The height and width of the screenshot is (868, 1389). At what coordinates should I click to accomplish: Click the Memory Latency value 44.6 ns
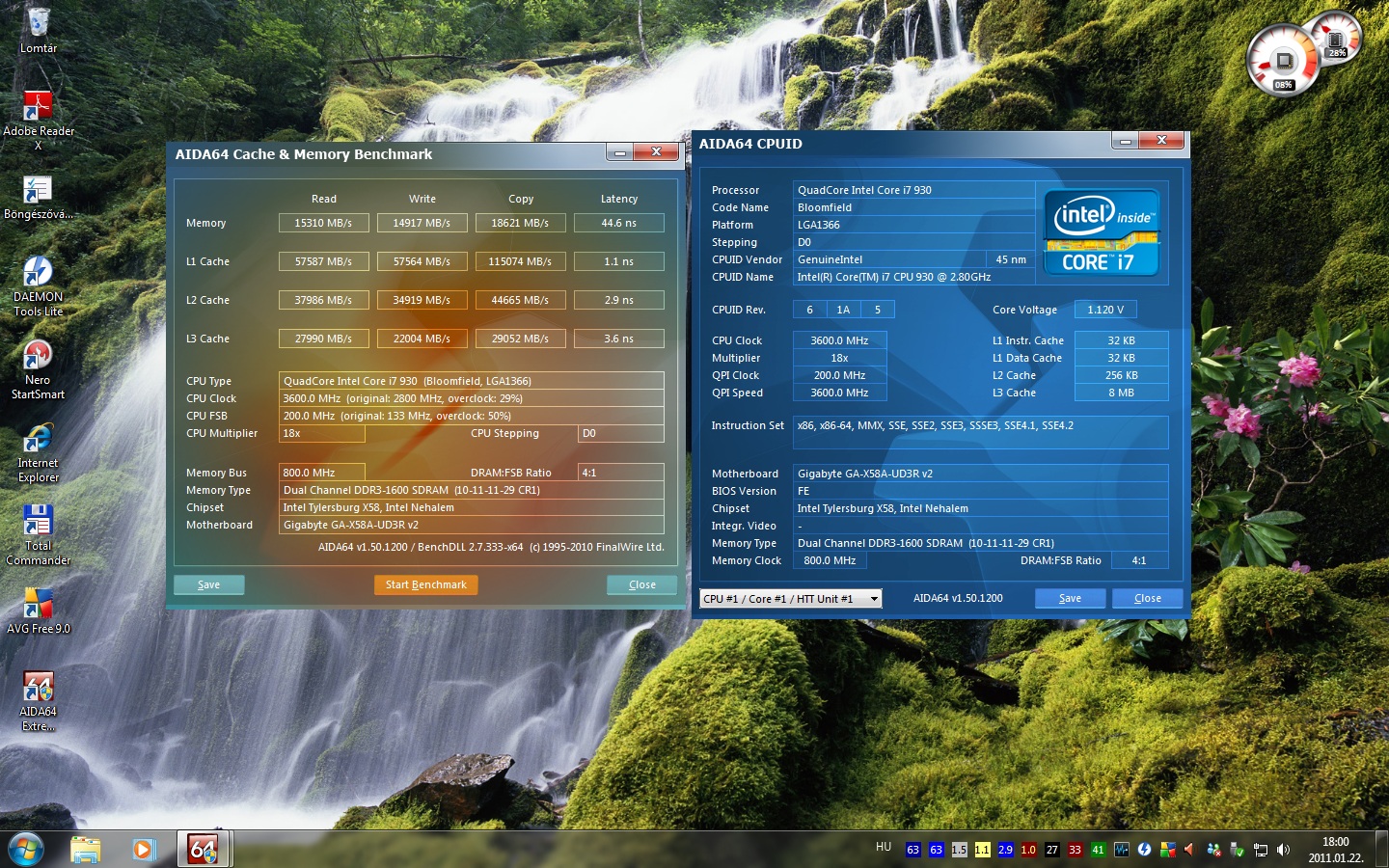click(x=618, y=223)
